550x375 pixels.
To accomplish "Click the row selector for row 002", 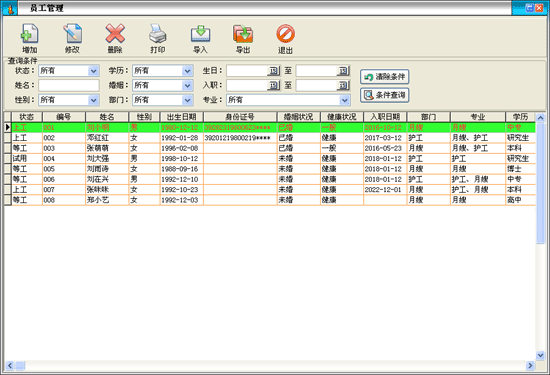I will [8, 138].
